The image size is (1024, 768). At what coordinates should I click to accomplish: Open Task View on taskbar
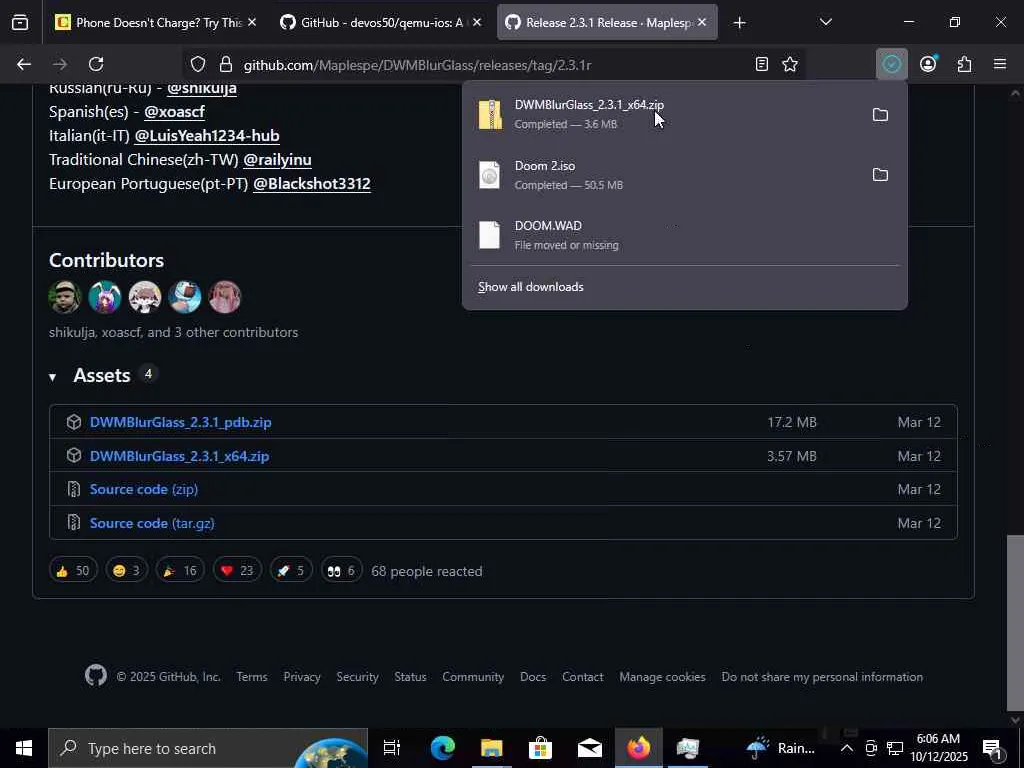pyautogui.click(x=392, y=748)
